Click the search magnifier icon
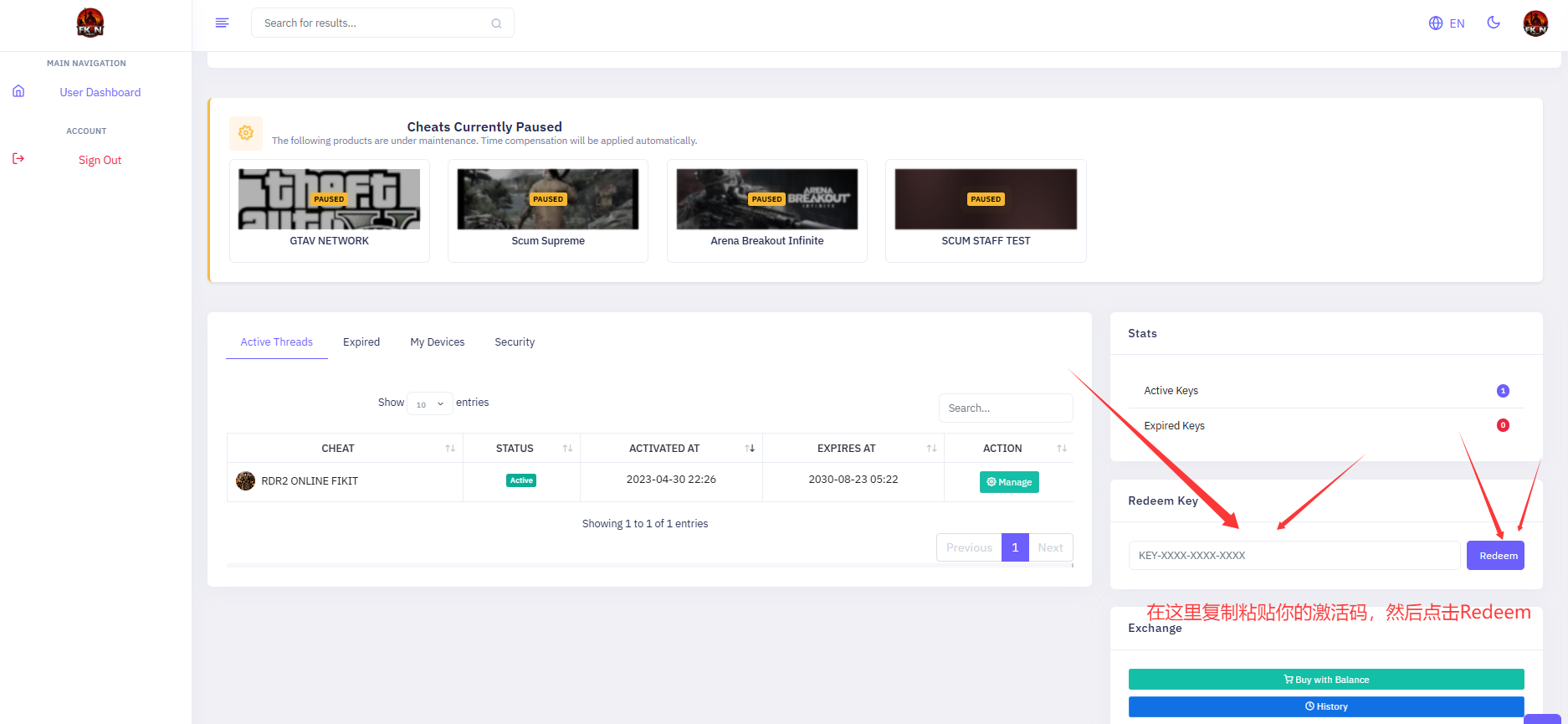 coord(496,23)
